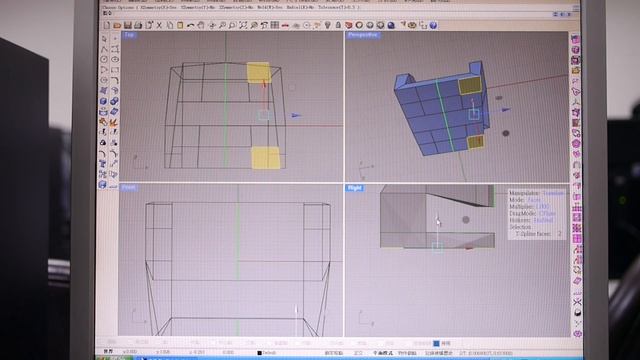Click the Copy icon in the toolbar
This screenshot has width=640, height=360.
(x=170, y=25)
